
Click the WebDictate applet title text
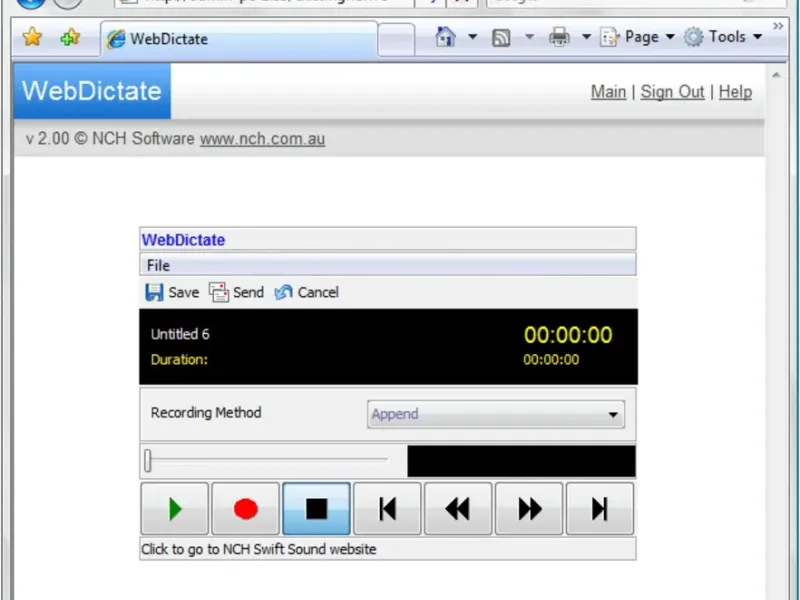(183, 240)
